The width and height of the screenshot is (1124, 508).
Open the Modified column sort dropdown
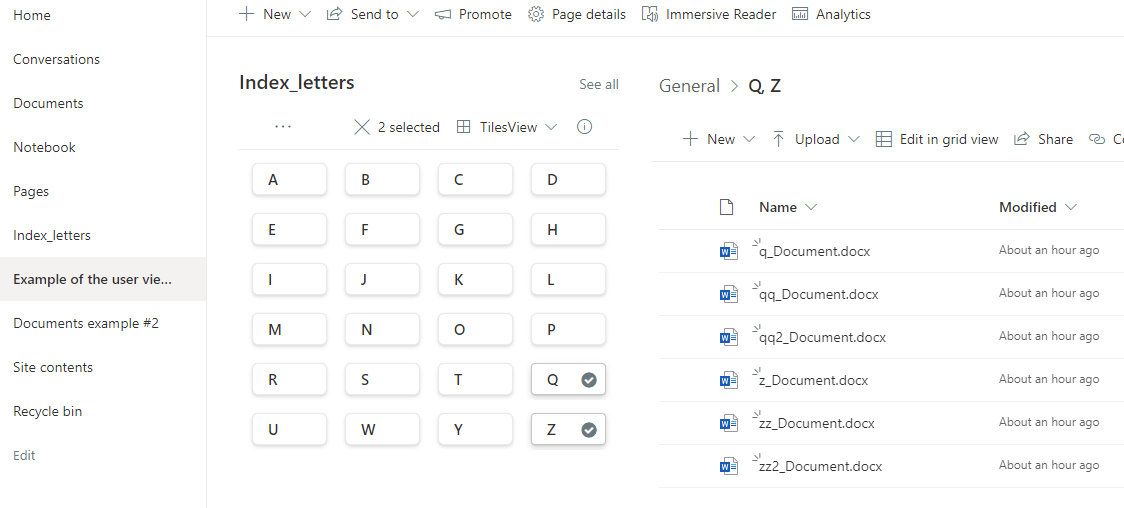(x=1071, y=207)
